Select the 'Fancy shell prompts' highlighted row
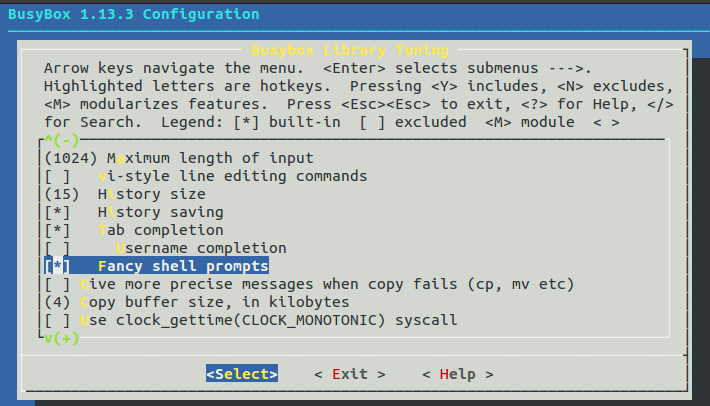The width and height of the screenshot is (710, 406). (156, 266)
